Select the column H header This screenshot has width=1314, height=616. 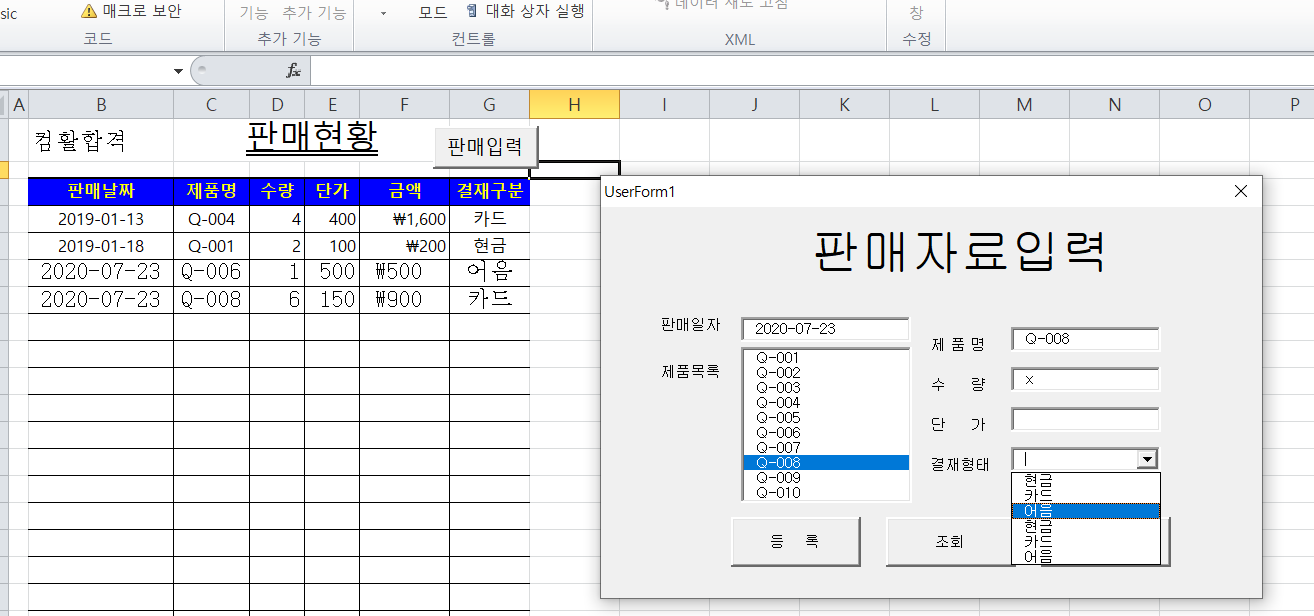tap(574, 105)
